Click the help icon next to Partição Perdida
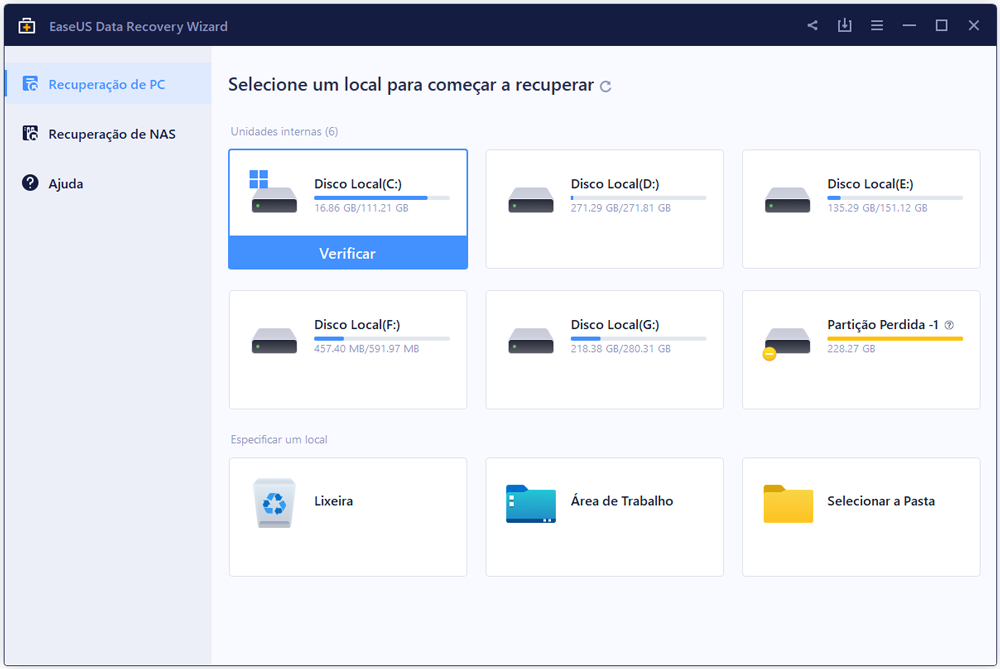This screenshot has height=669, width=1000. [949, 325]
